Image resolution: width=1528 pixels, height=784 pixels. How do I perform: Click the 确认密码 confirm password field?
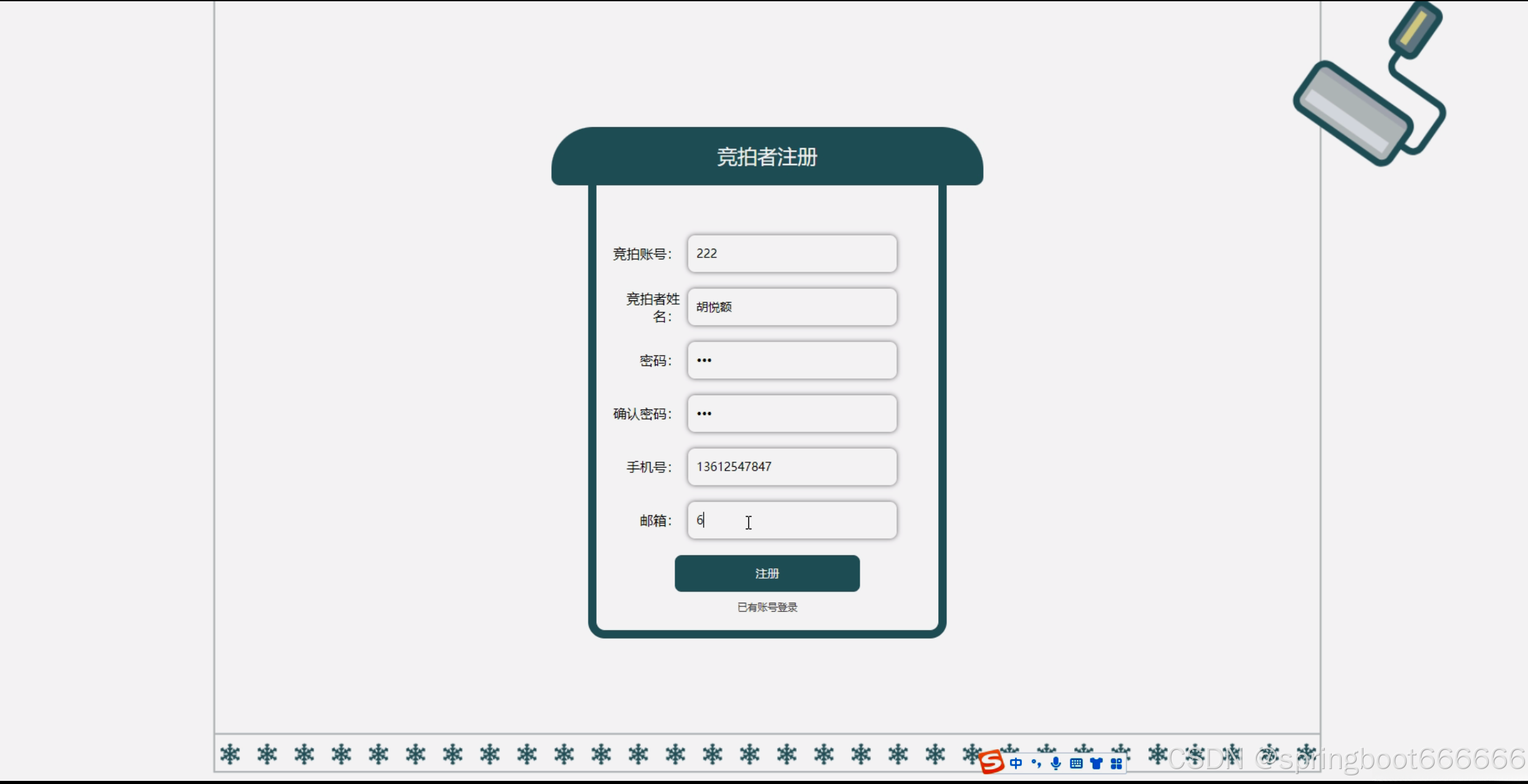[792, 413]
